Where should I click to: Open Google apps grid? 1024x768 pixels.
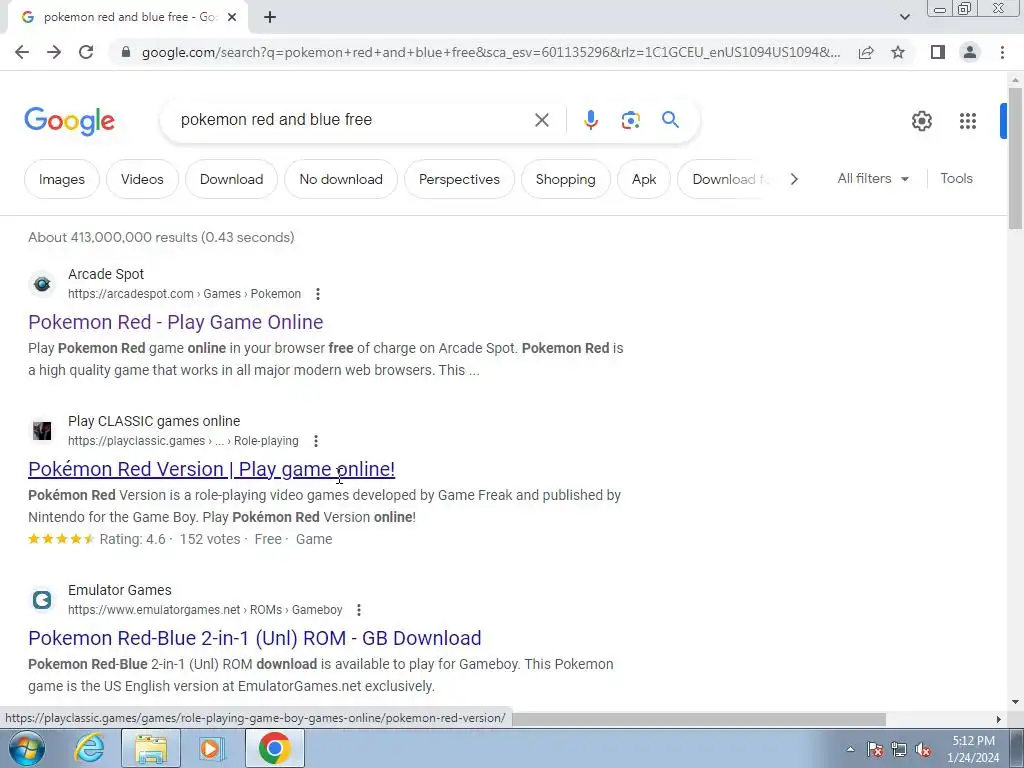pos(968,121)
